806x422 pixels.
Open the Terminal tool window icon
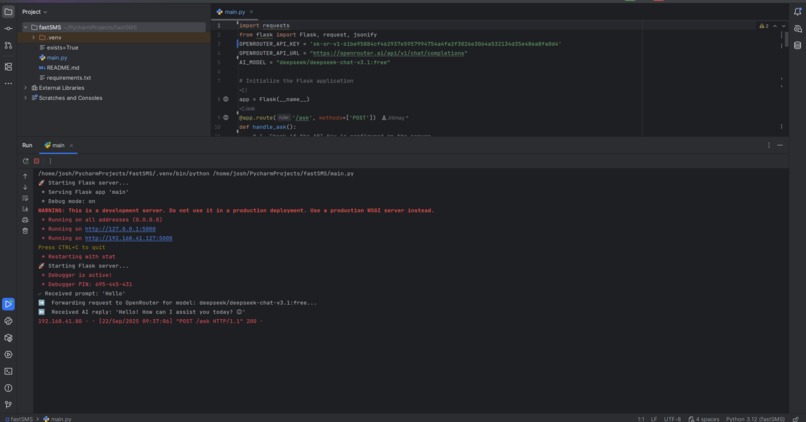pos(8,371)
